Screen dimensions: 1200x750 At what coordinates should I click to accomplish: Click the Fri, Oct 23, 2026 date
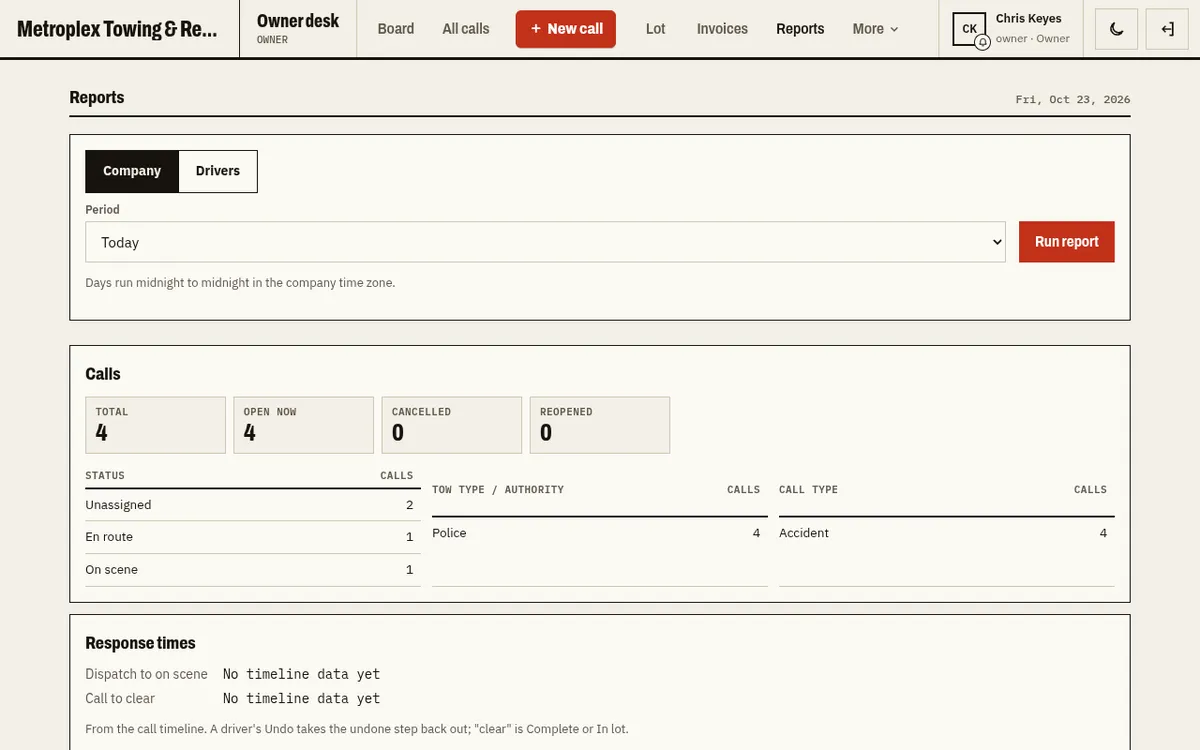point(1073,99)
